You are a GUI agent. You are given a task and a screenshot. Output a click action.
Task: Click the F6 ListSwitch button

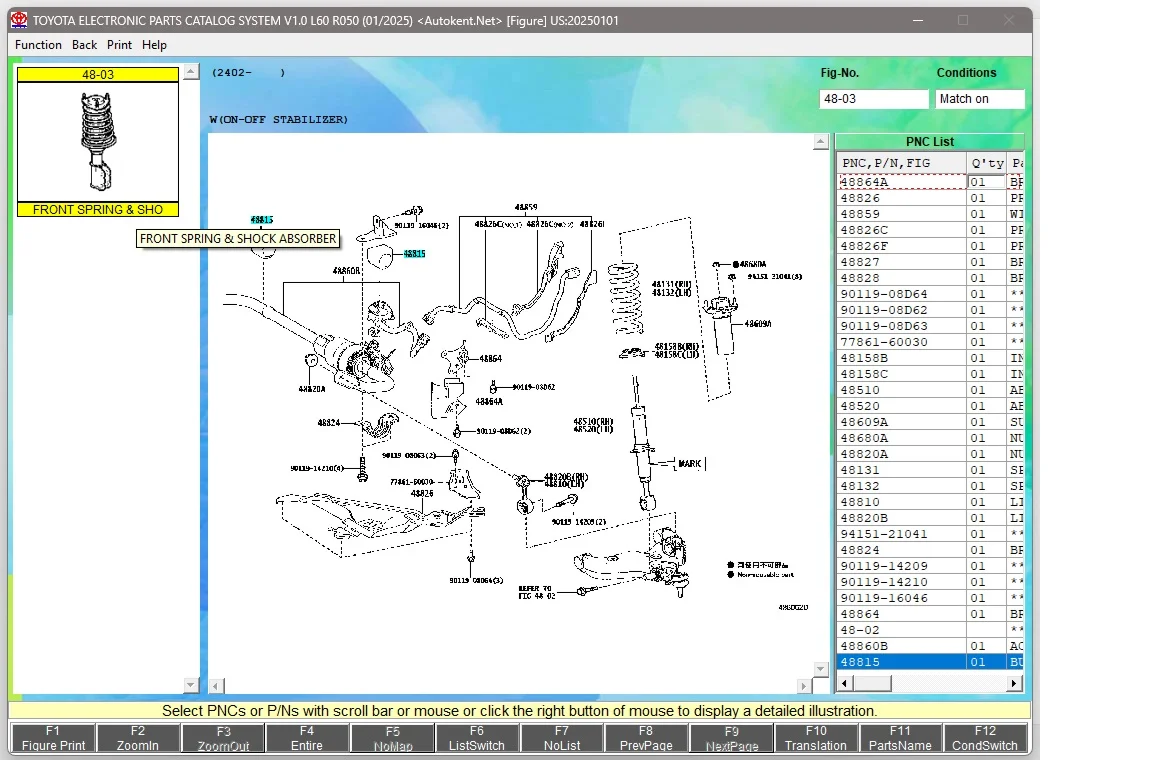[x=477, y=738]
